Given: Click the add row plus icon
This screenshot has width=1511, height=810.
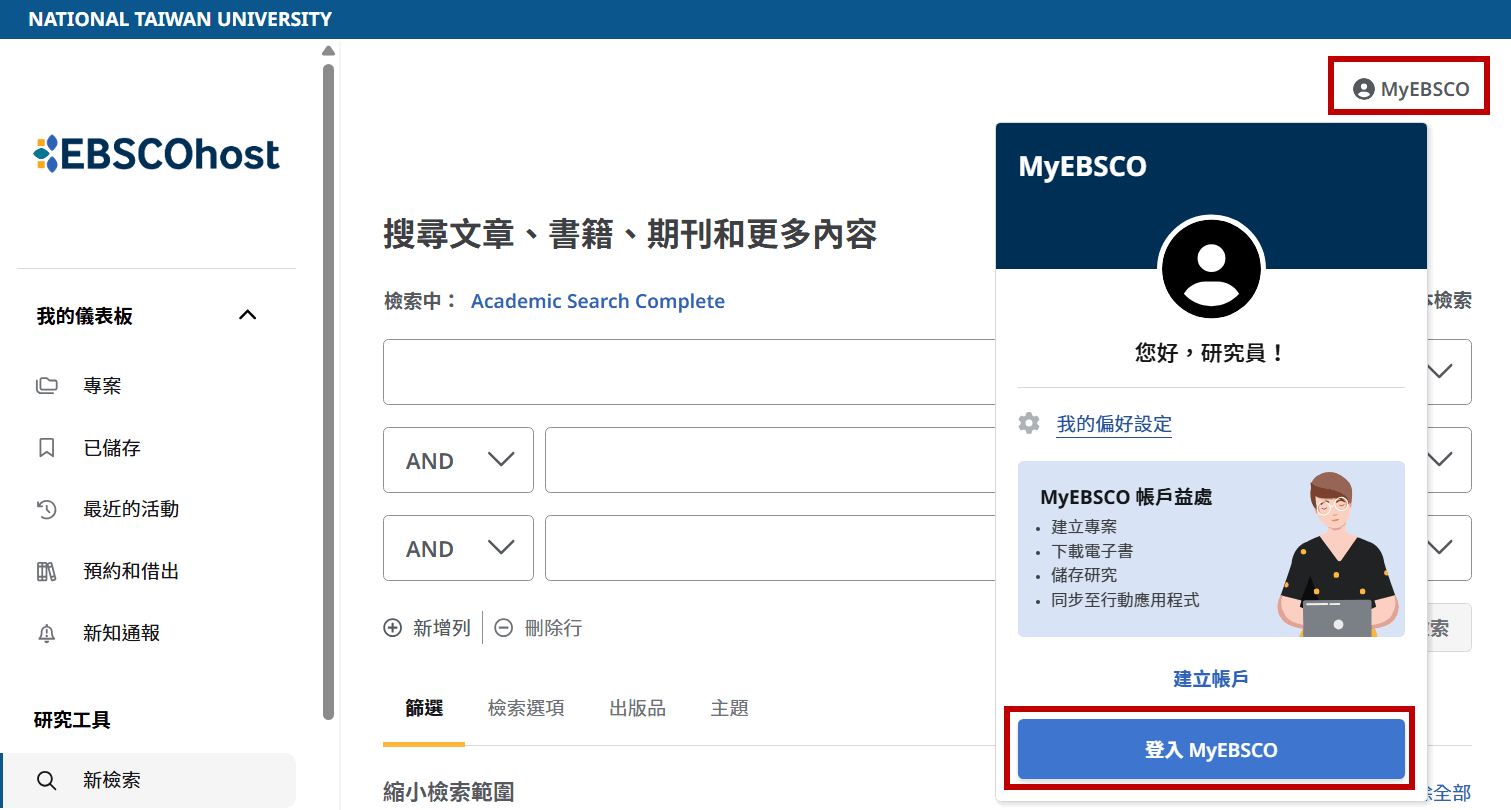Looking at the screenshot, I should click(393, 628).
